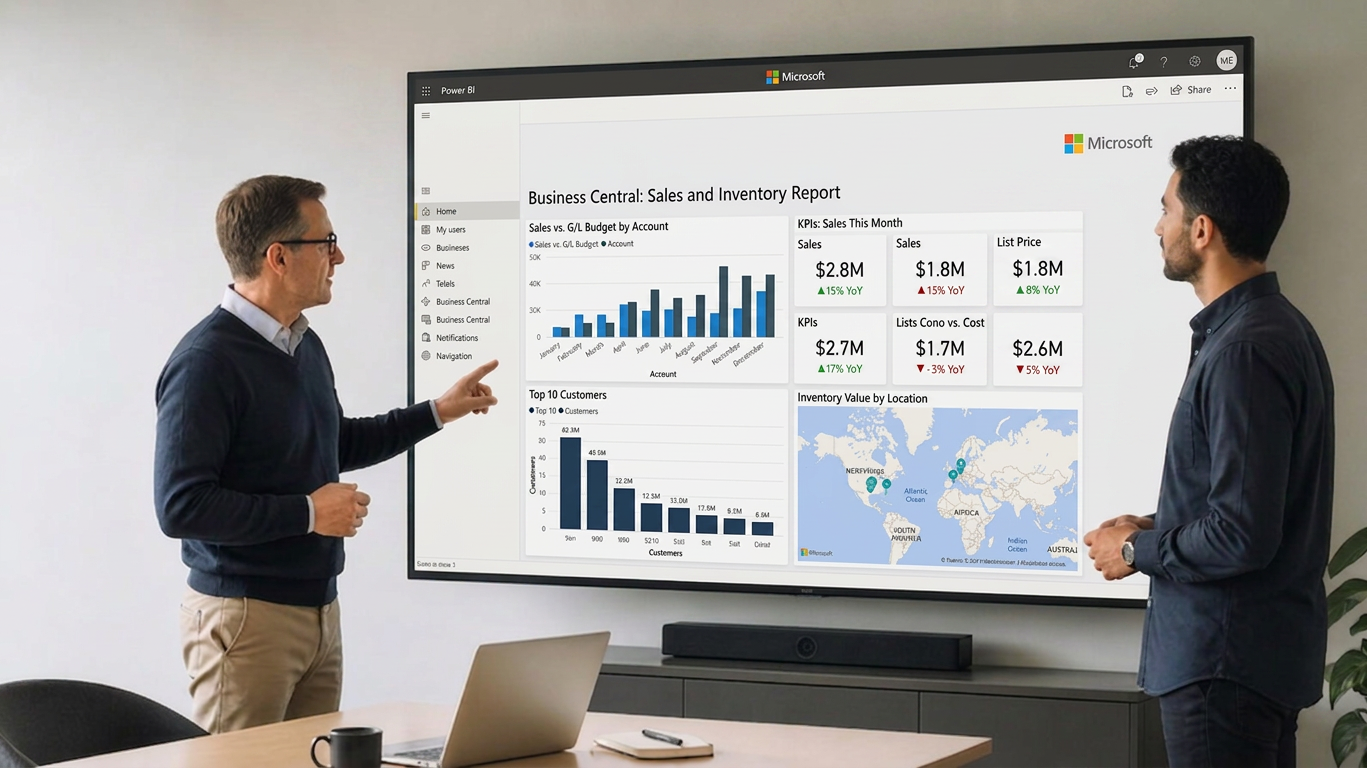Click the Microsoft logo in the top bar
Viewport: 1367px width, 768px height.
pos(796,76)
